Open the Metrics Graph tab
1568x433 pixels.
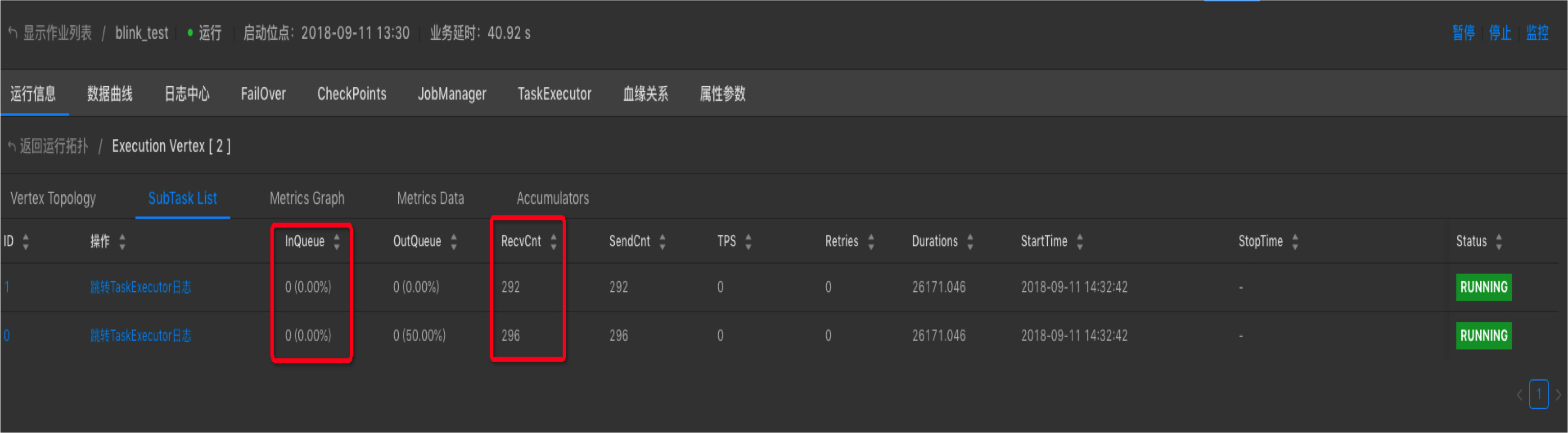pos(308,198)
